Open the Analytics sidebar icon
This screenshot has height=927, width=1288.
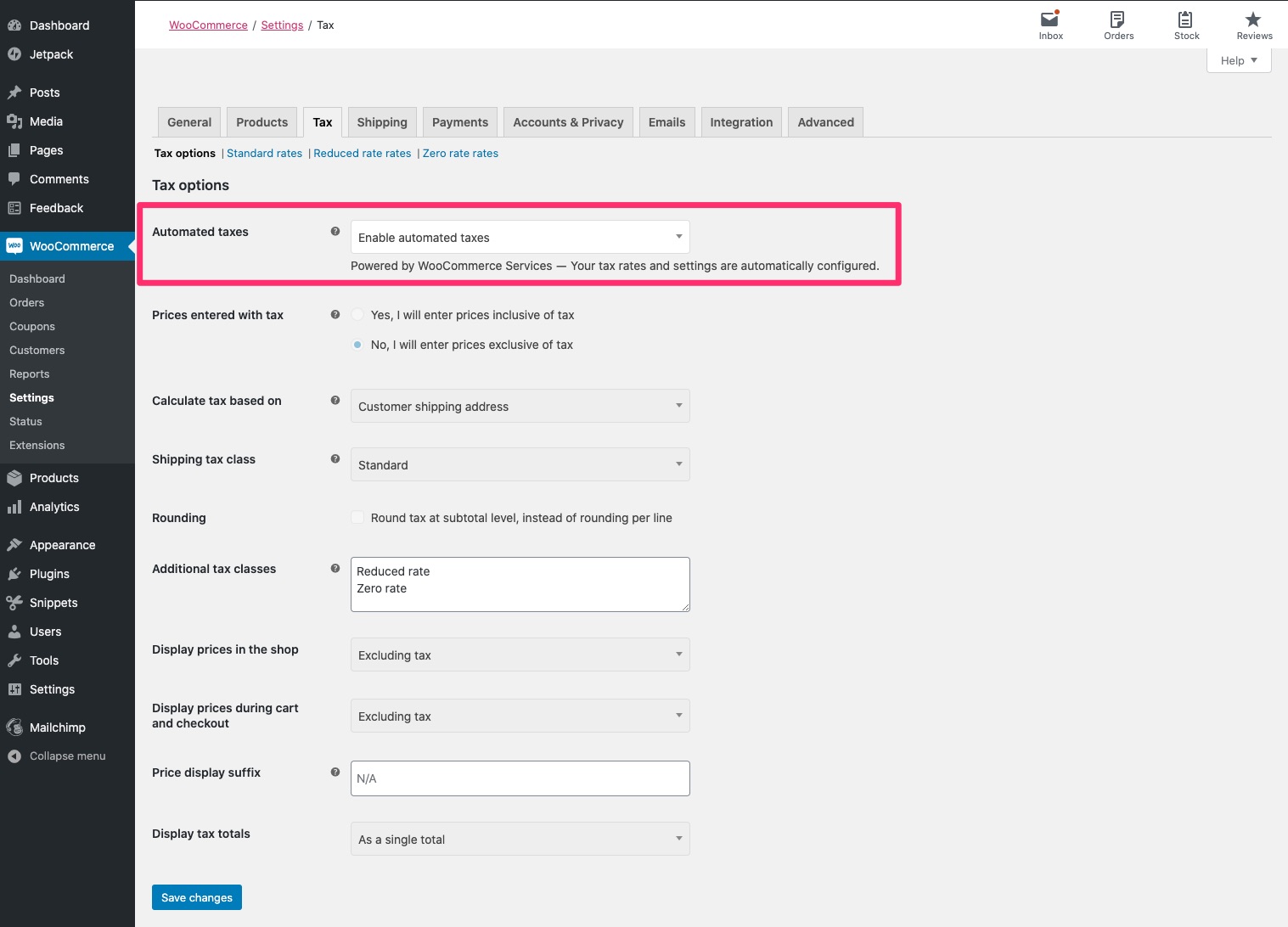pos(15,507)
